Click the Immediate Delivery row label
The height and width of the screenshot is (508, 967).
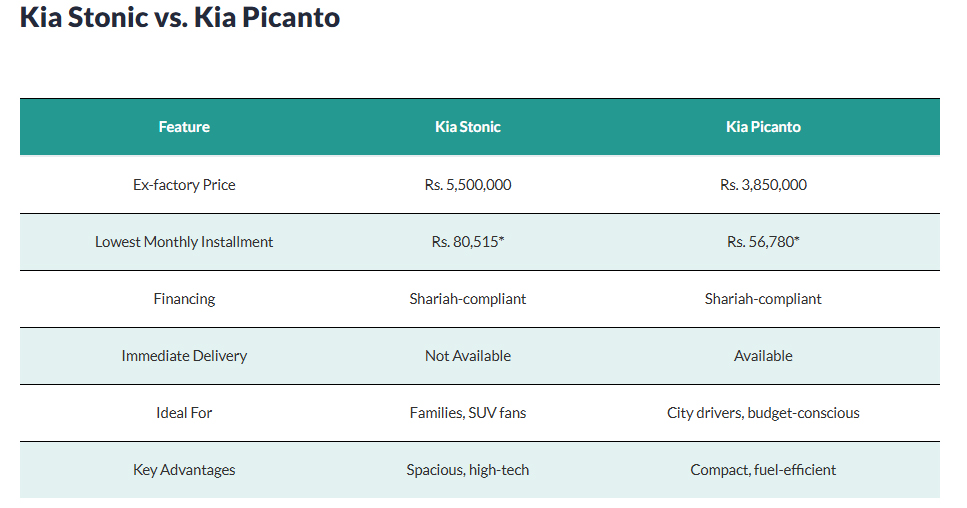coord(184,356)
